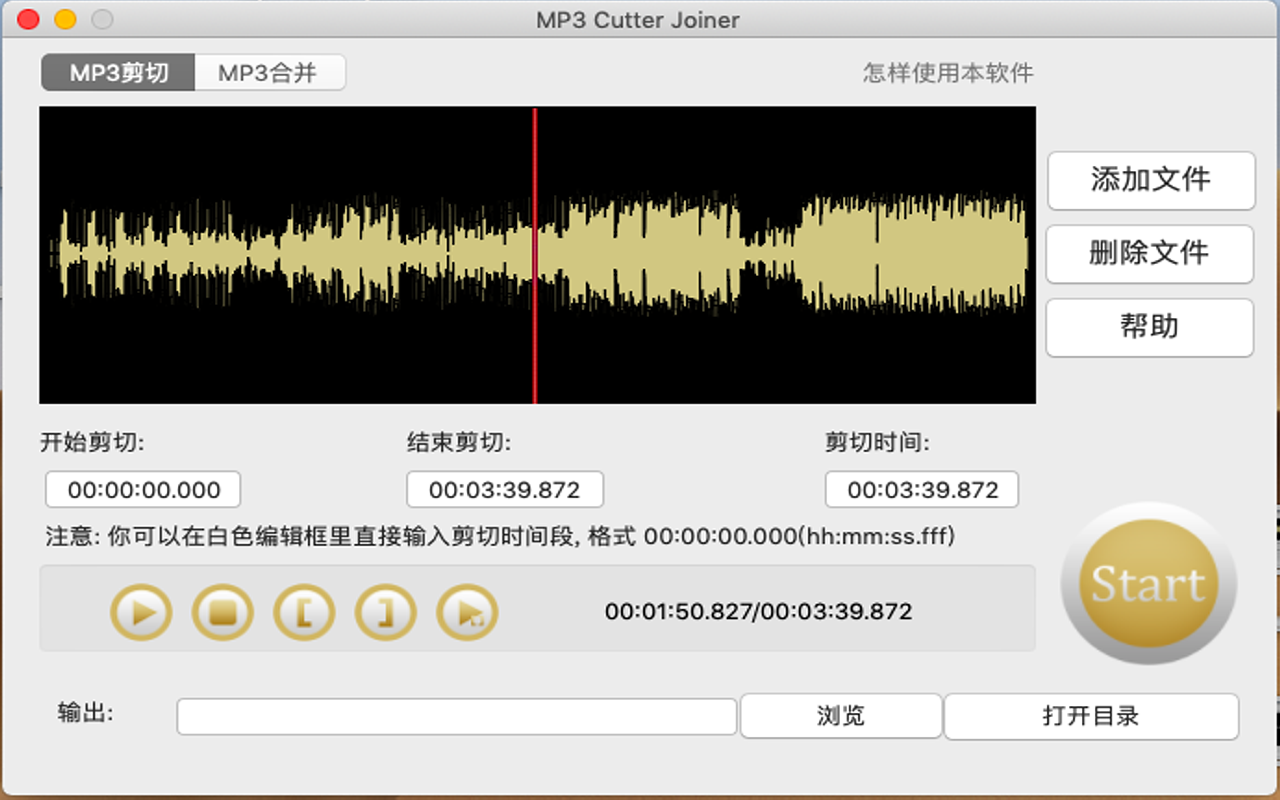The height and width of the screenshot is (800, 1280).
Task: Minimize the window with yellow button
Action: [65, 19]
